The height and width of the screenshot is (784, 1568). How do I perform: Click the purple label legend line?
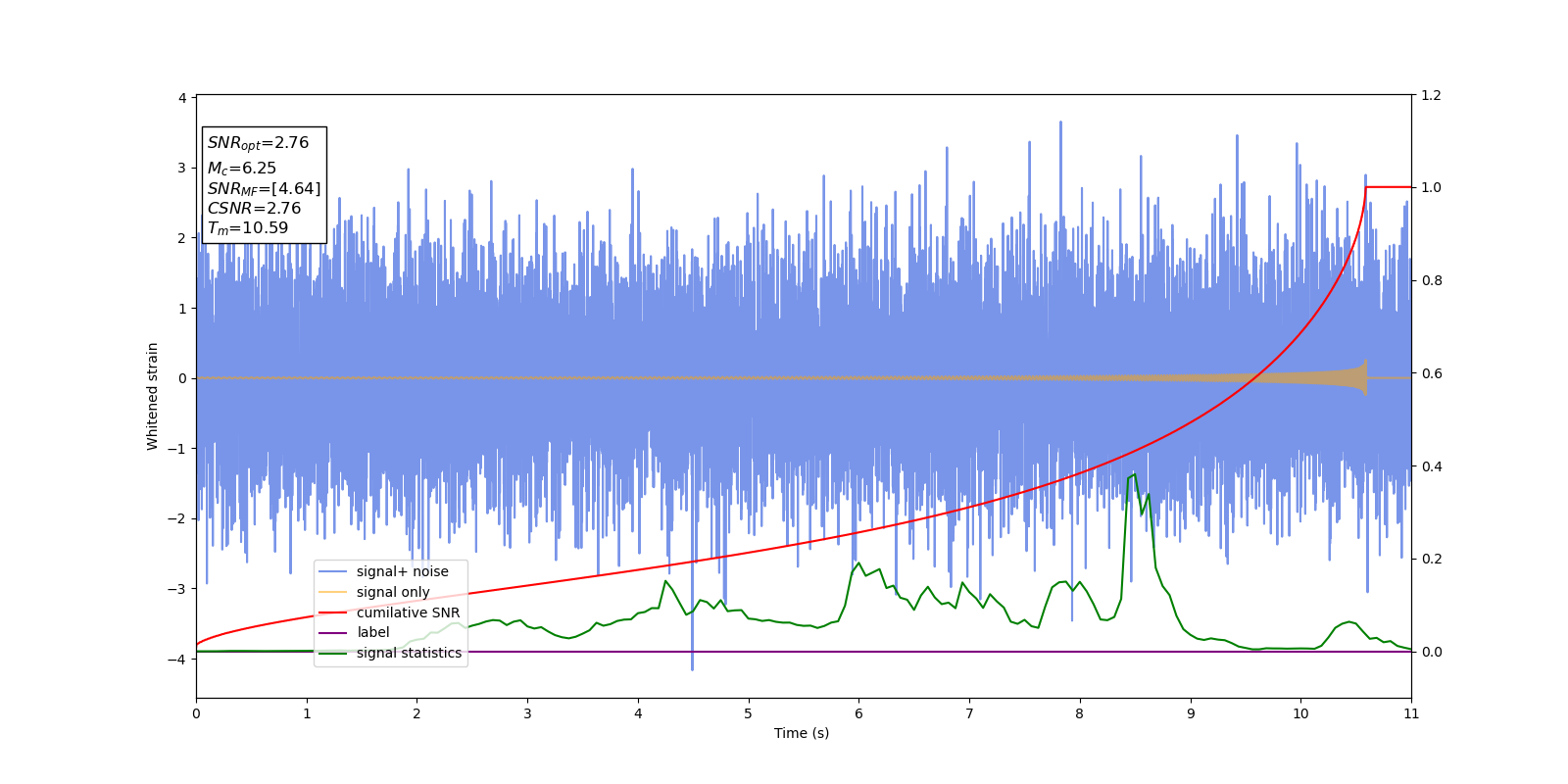[x=333, y=633]
